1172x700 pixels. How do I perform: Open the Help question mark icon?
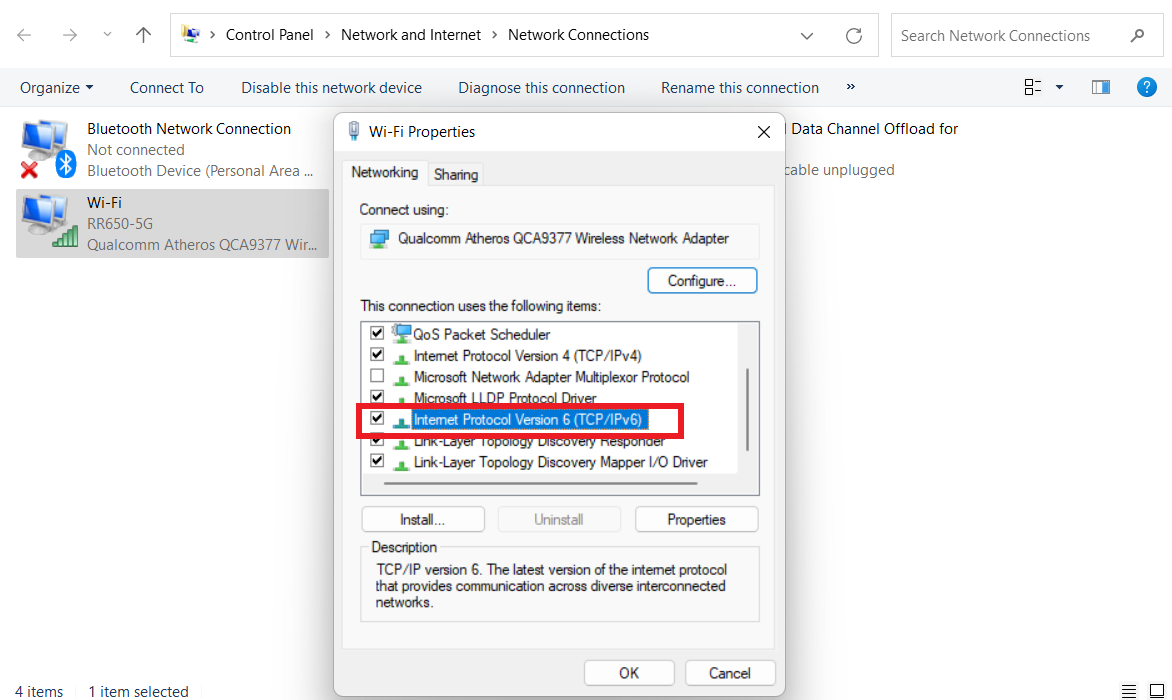point(1146,87)
